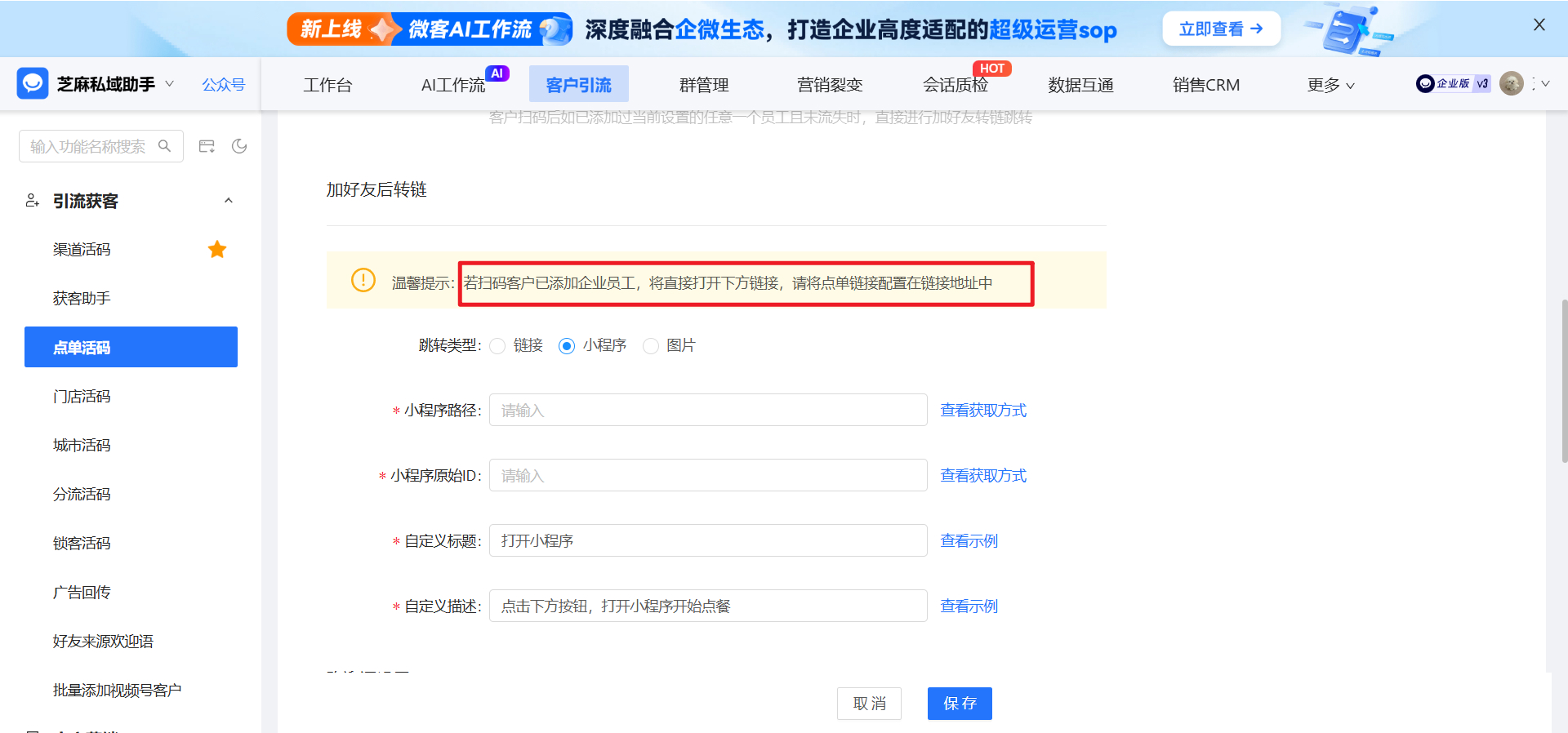Open 城市活码 in the sidebar
1568x733 pixels.
pos(82,446)
